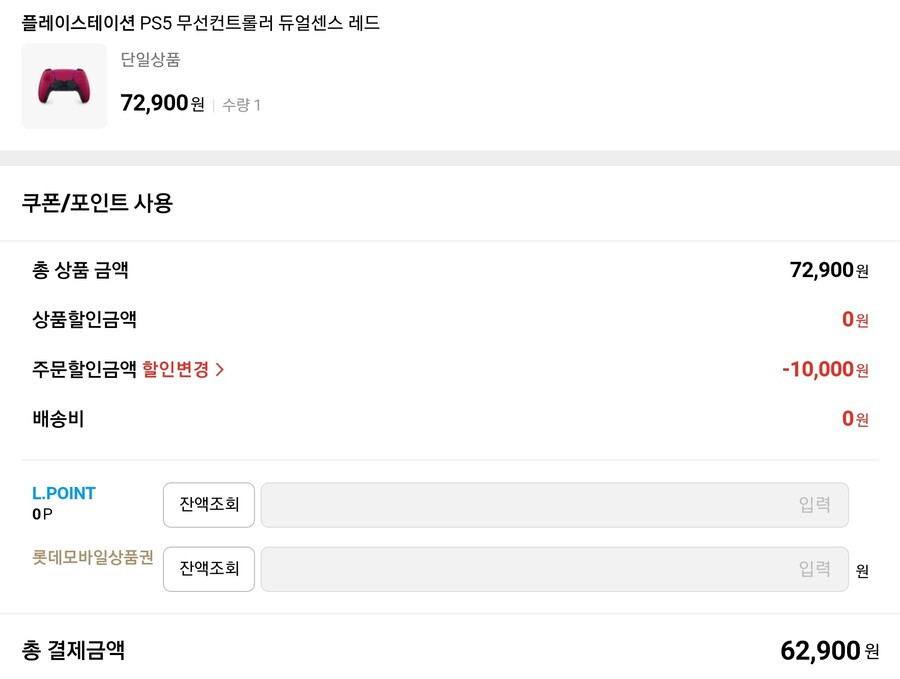Click the 롯데모바일상품권 label
The height and width of the screenshot is (679, 900).
(x=93, y=557)
